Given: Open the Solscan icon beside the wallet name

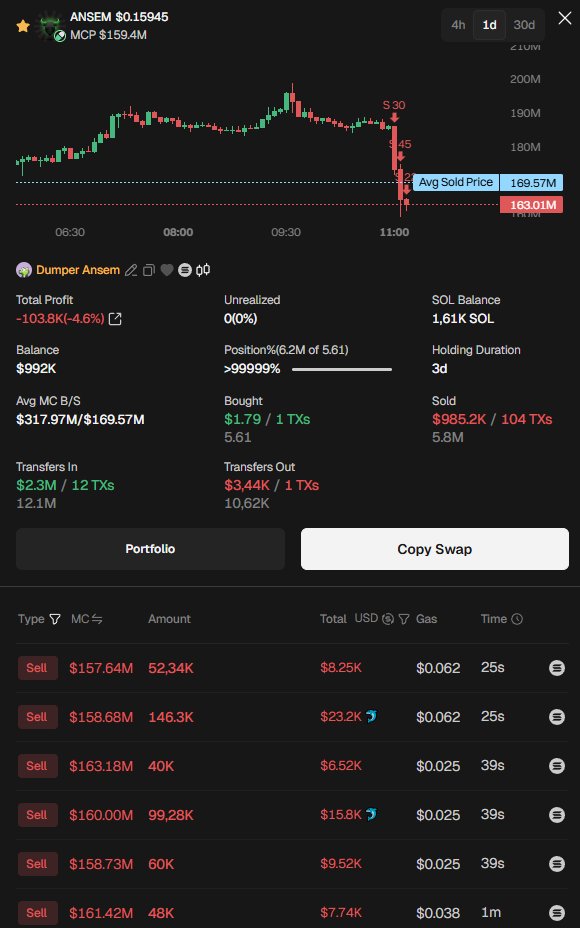Looking at the screenshot, I should pos(185,270).
